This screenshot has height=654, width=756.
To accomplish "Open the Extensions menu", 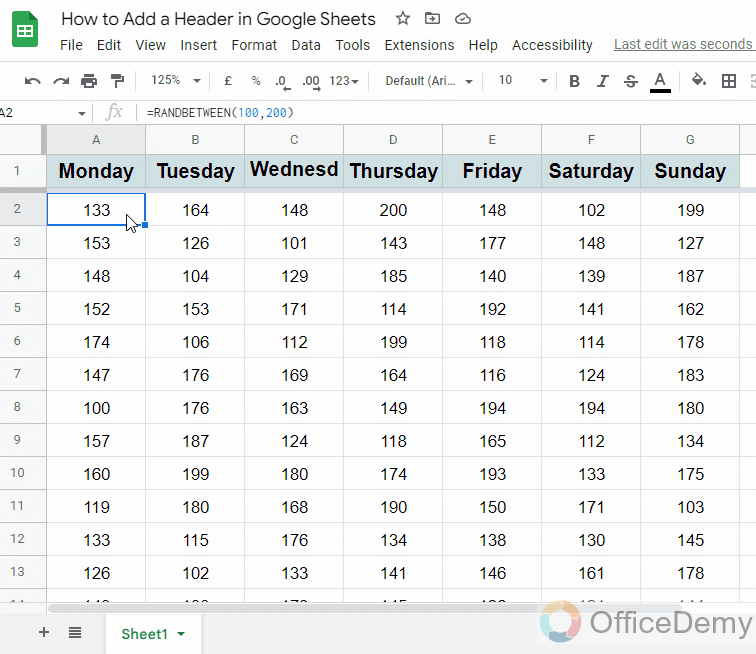I will pyautogui.click(x=419, y=45).
